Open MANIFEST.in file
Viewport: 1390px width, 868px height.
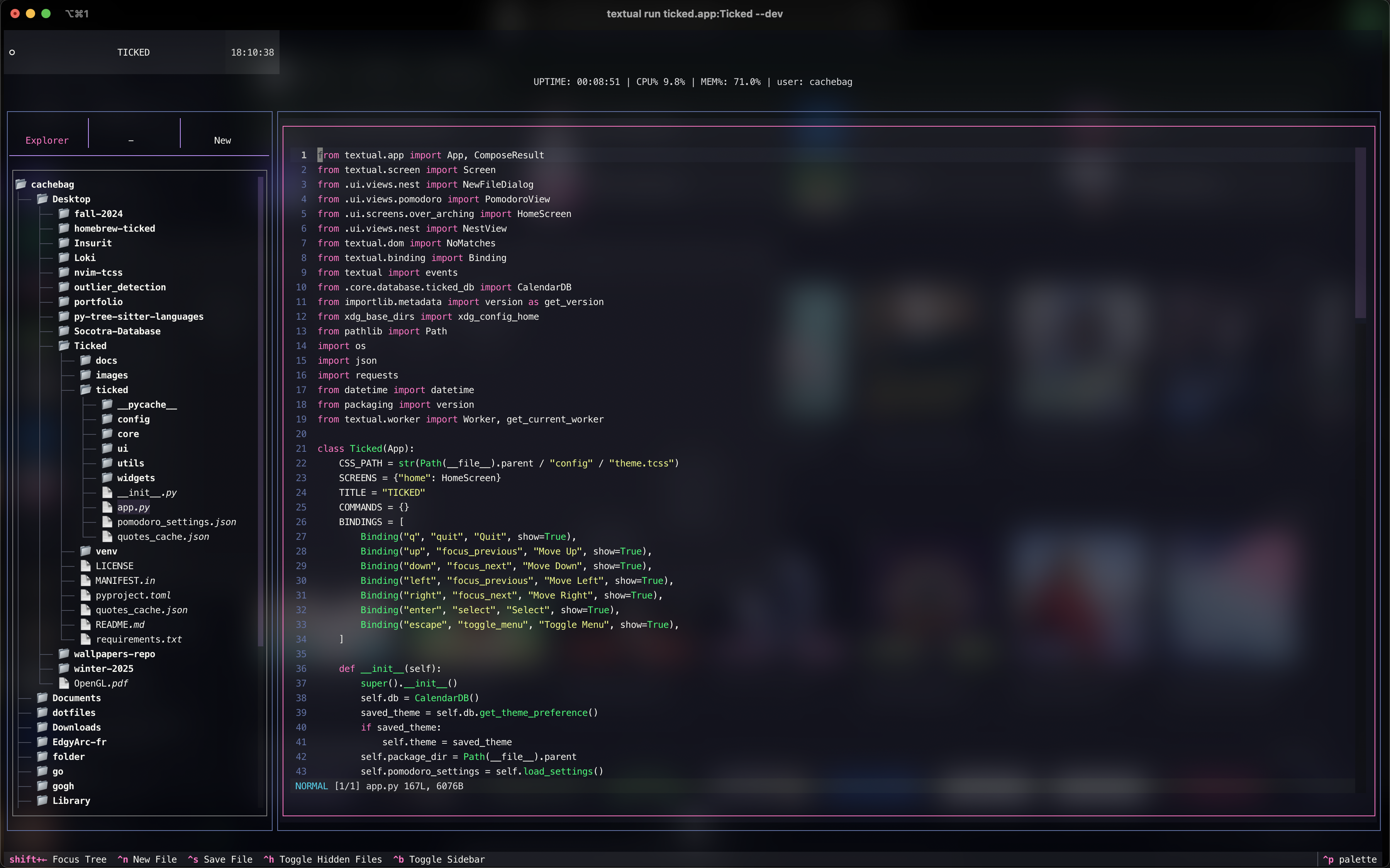pyautogui.click(x=125, y=580)
